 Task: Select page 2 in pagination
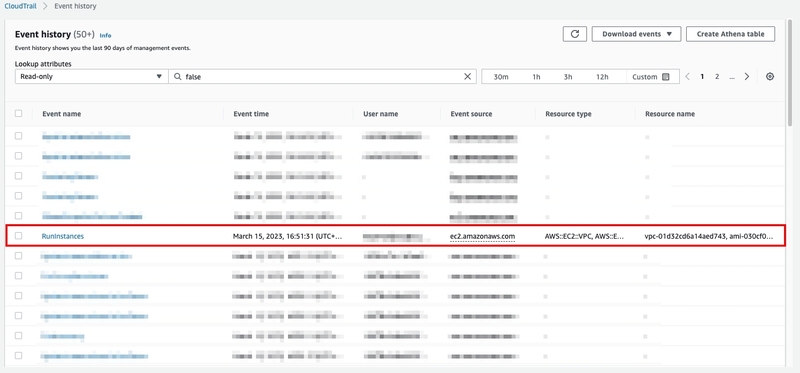[717, 77]
